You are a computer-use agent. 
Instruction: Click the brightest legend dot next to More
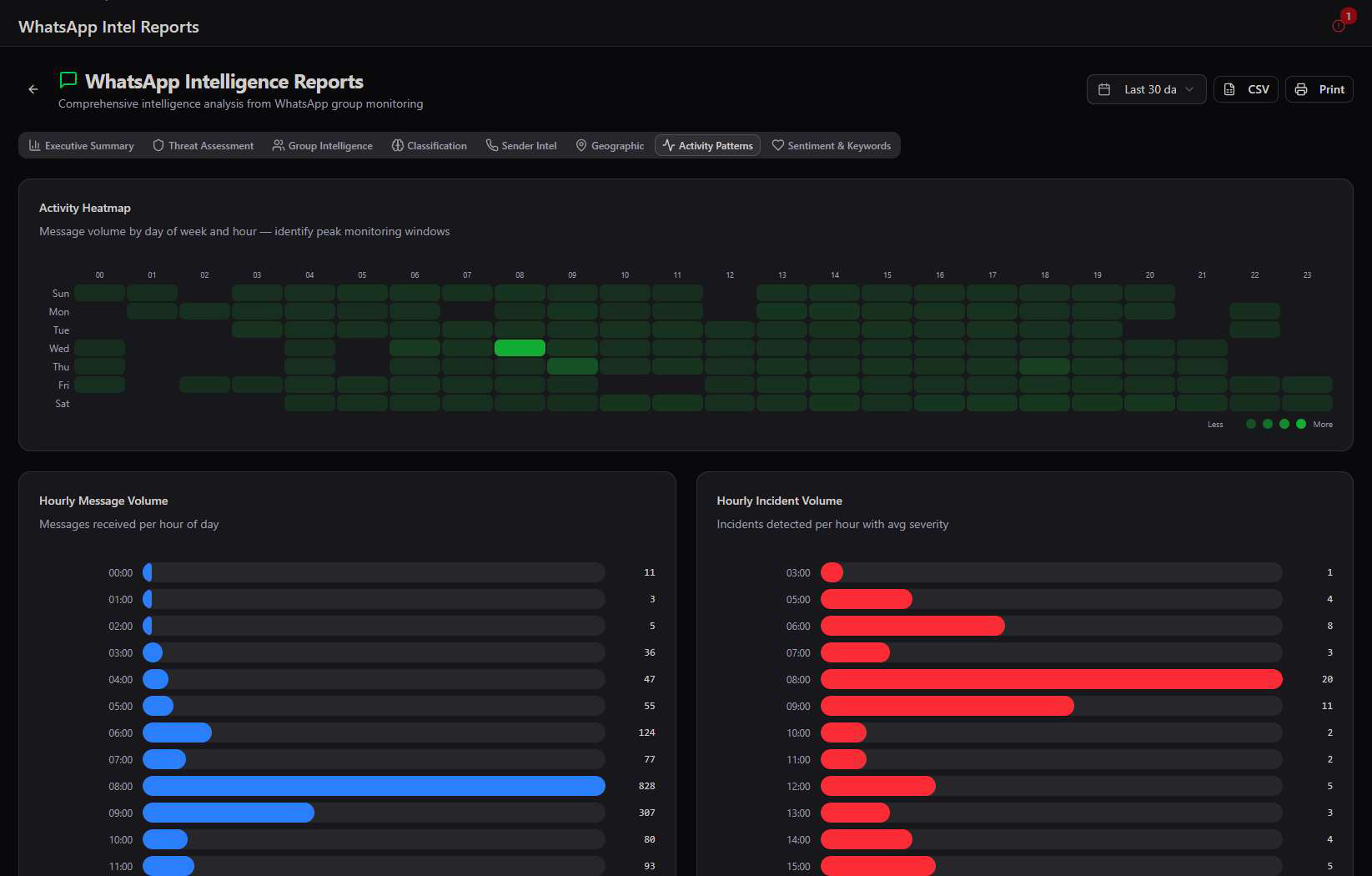point(1301,424)
